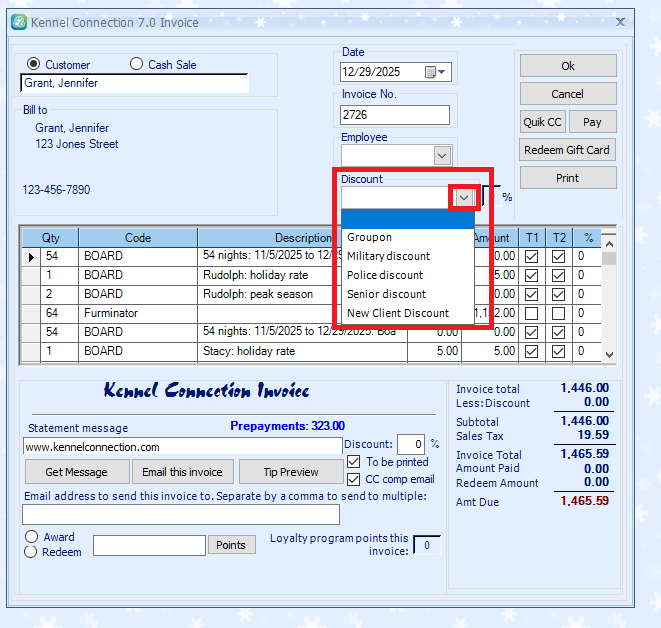Pick New Client Discount option

point(398,313)
